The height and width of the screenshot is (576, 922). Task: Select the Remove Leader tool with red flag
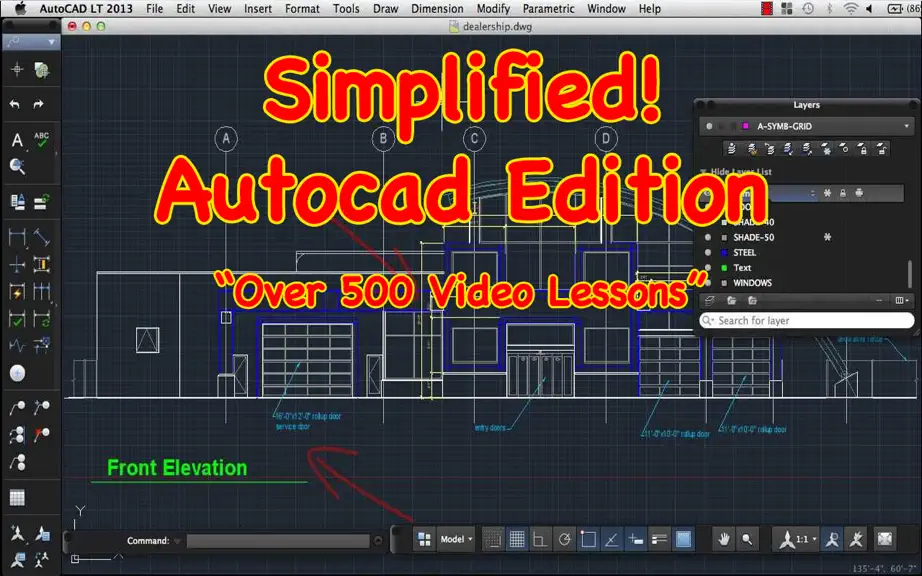[x=41, y=435]
